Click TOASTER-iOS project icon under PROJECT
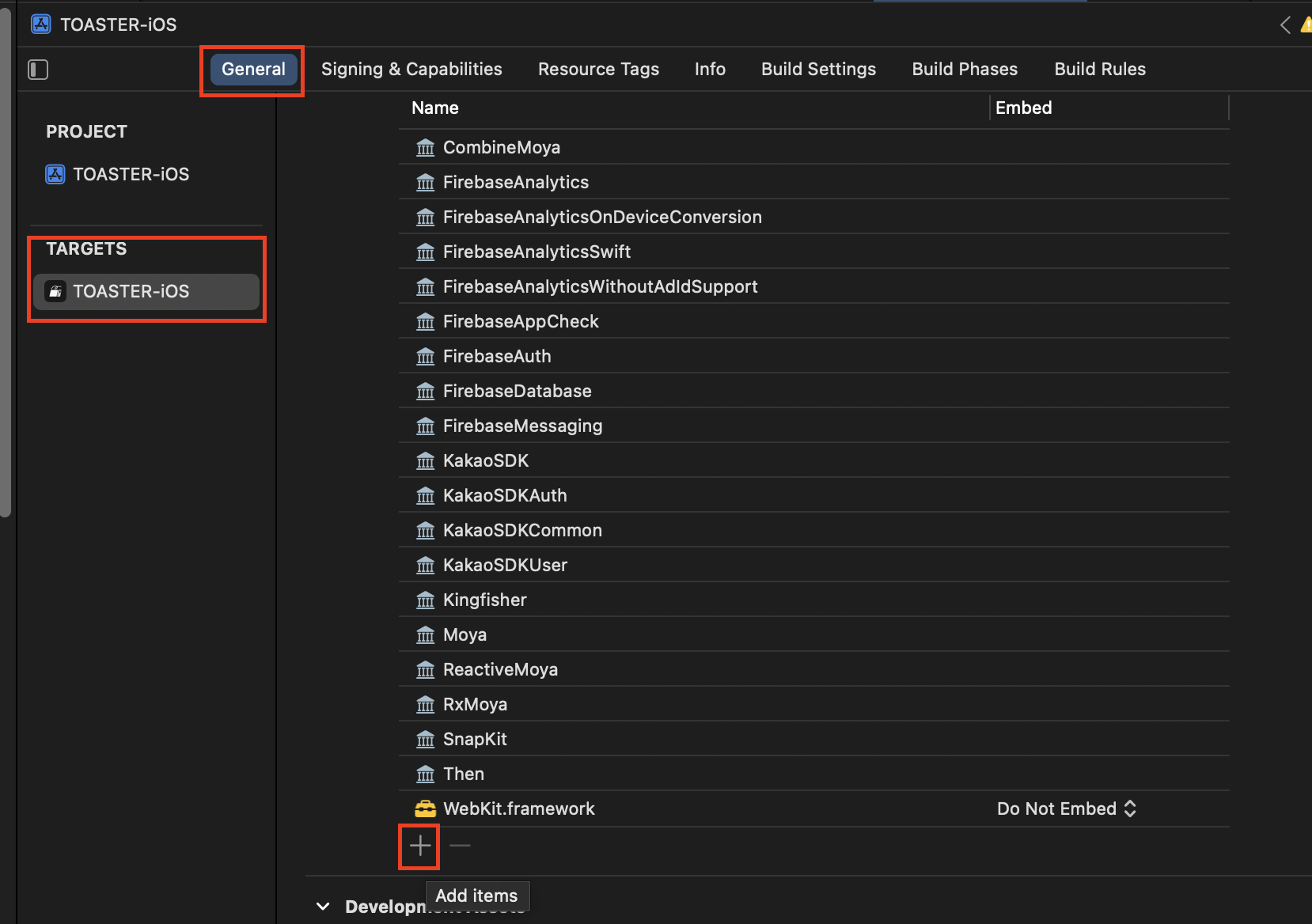 pyautogui.click(x=55, y=174)
